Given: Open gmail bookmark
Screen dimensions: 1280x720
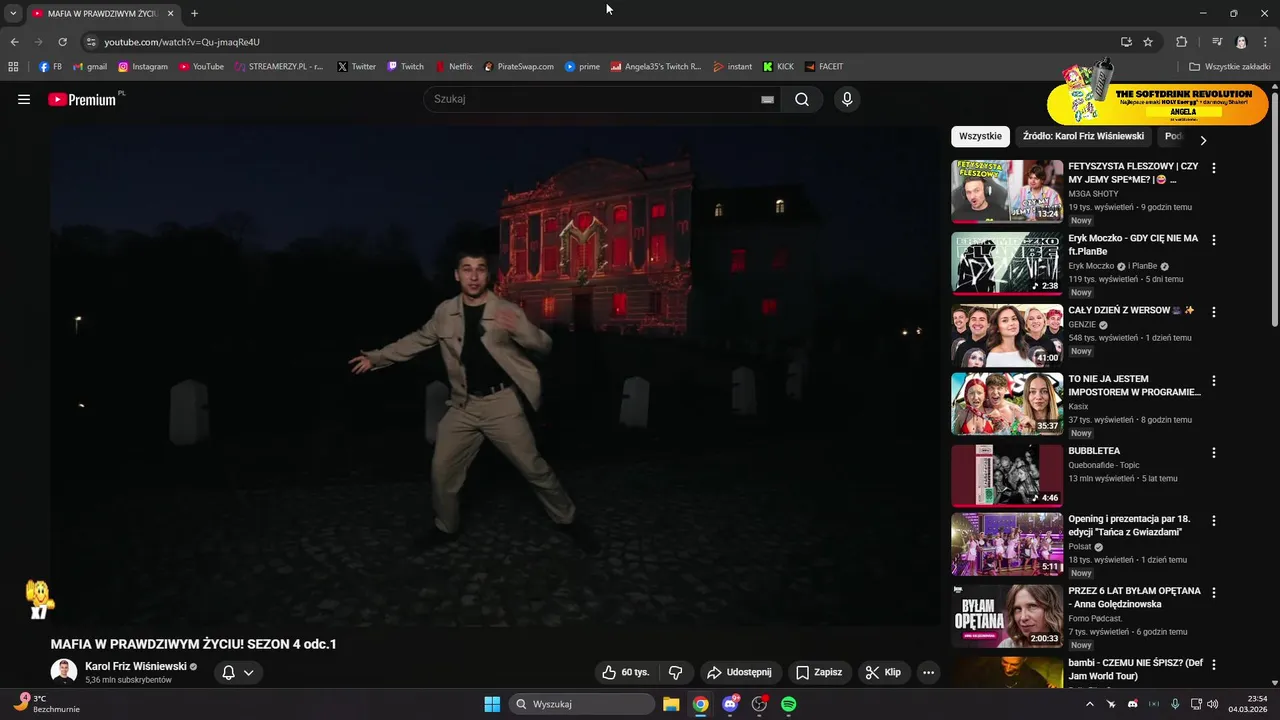Looking at the screenshot, I should (x=90, y=67).
